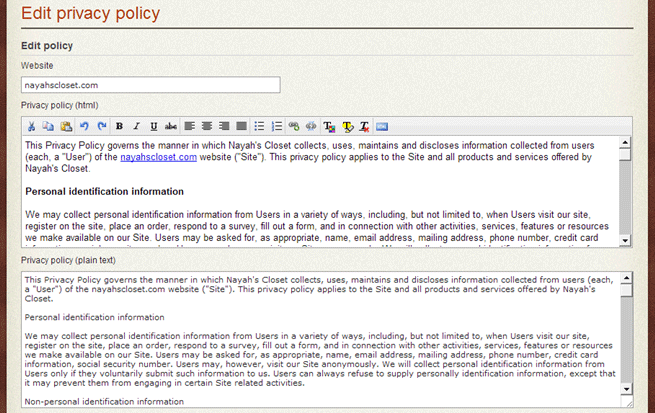
Task: Click the plain text scrollbar thumb
Action: 626,291
